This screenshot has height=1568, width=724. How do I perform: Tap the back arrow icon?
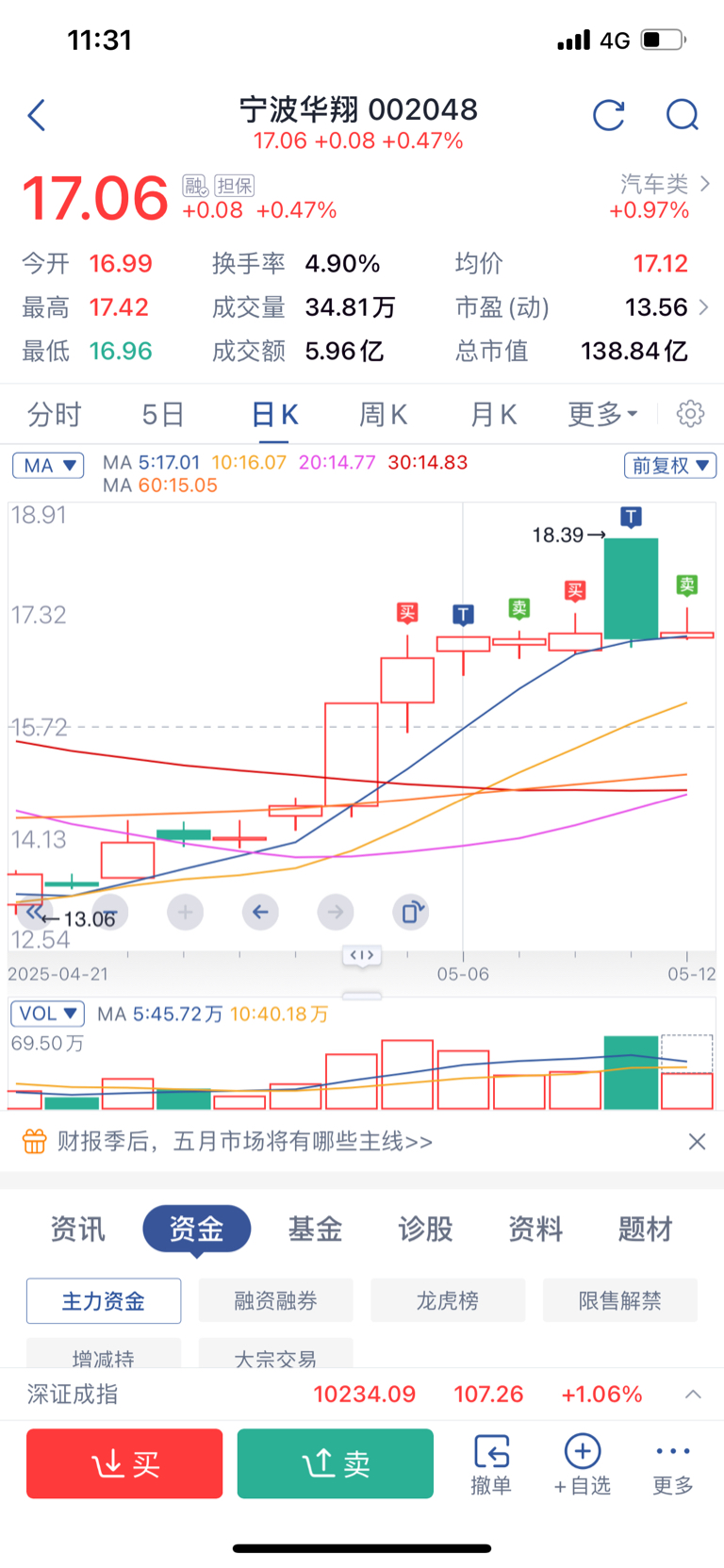point(37,116)
